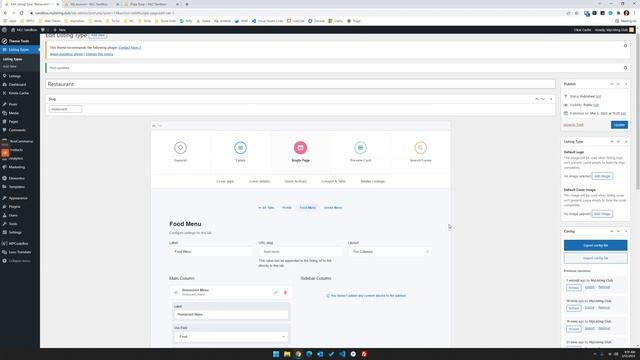640x360 pixels.
Task: Click the drag handle icon of Restaurant Menu block
Action: tap(176, 292)
